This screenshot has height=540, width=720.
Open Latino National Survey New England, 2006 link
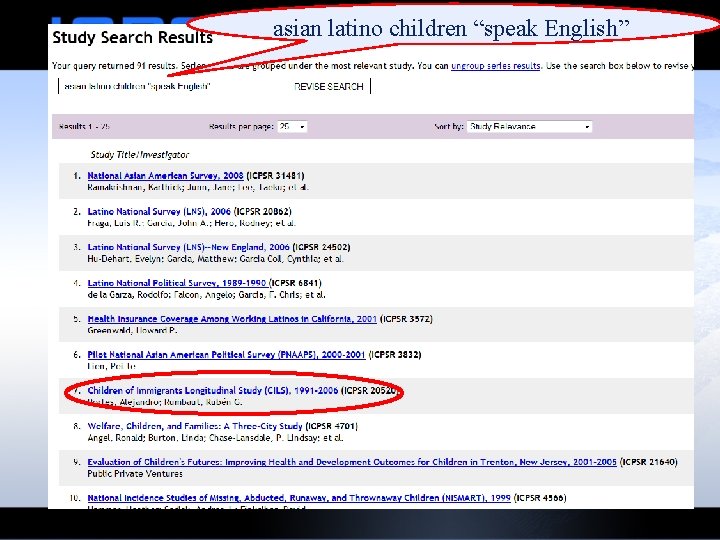[188, 247]
